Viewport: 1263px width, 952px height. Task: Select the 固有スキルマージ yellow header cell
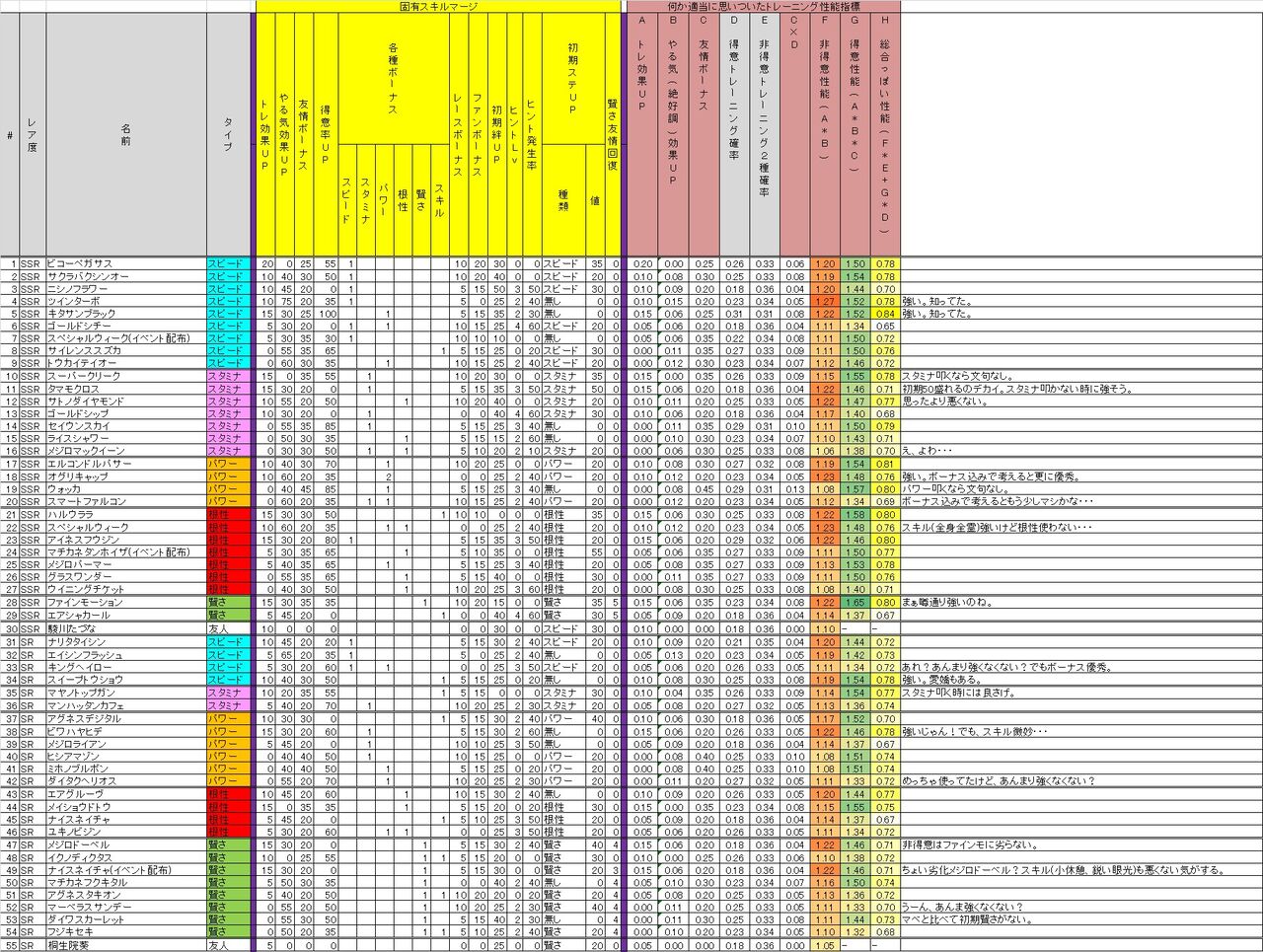438,6
